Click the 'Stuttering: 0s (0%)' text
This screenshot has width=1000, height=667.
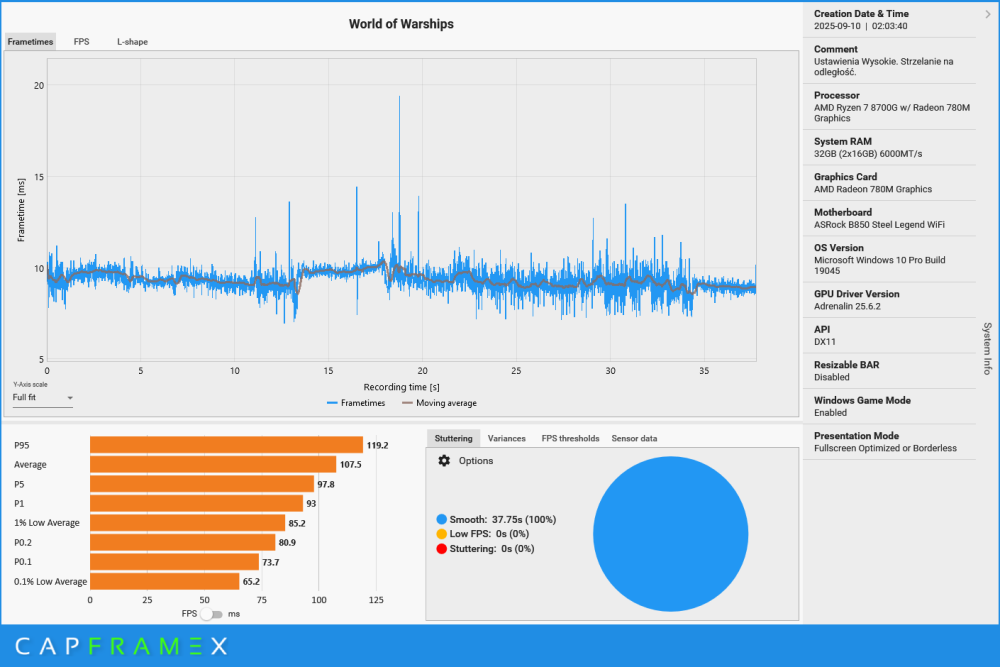[492, 548]
